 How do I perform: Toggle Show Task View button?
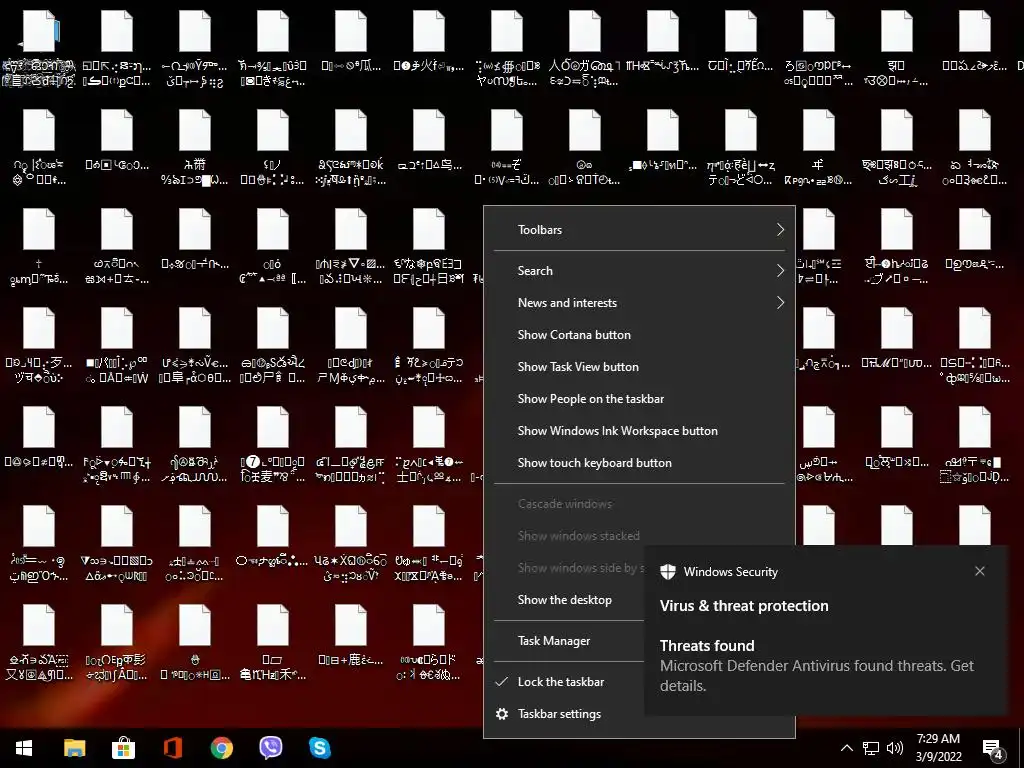[x=639, y=367]
